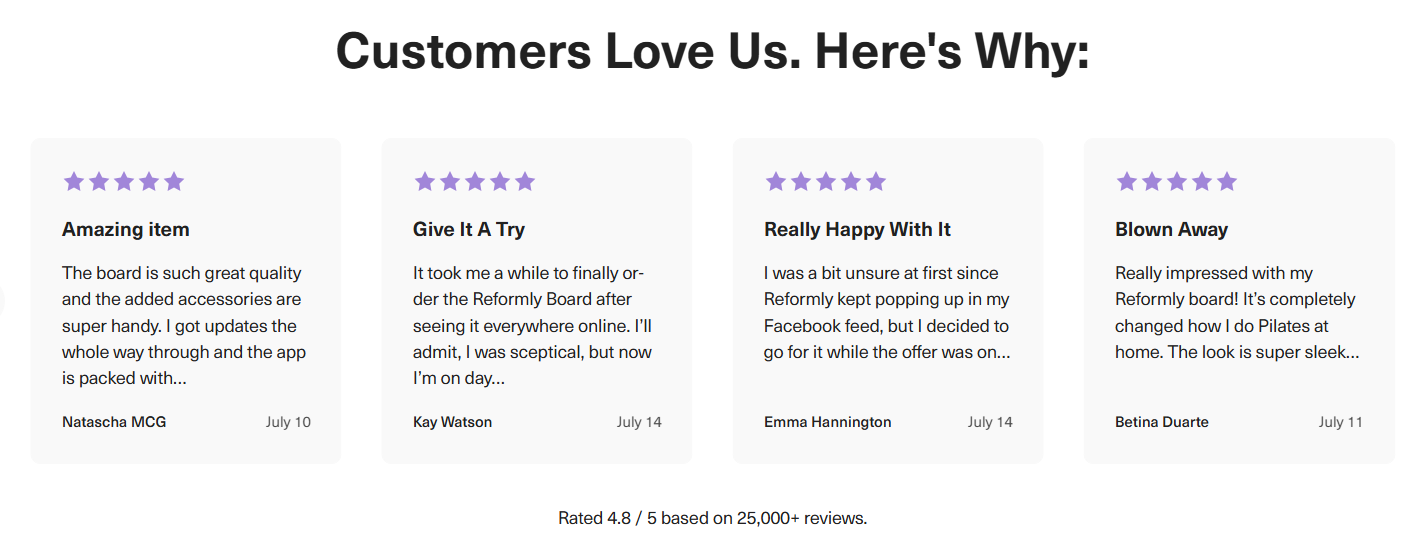Click the star rating on Blown Away review
This screenshot has width=1418, height=542.
(x=1177, y=182)
